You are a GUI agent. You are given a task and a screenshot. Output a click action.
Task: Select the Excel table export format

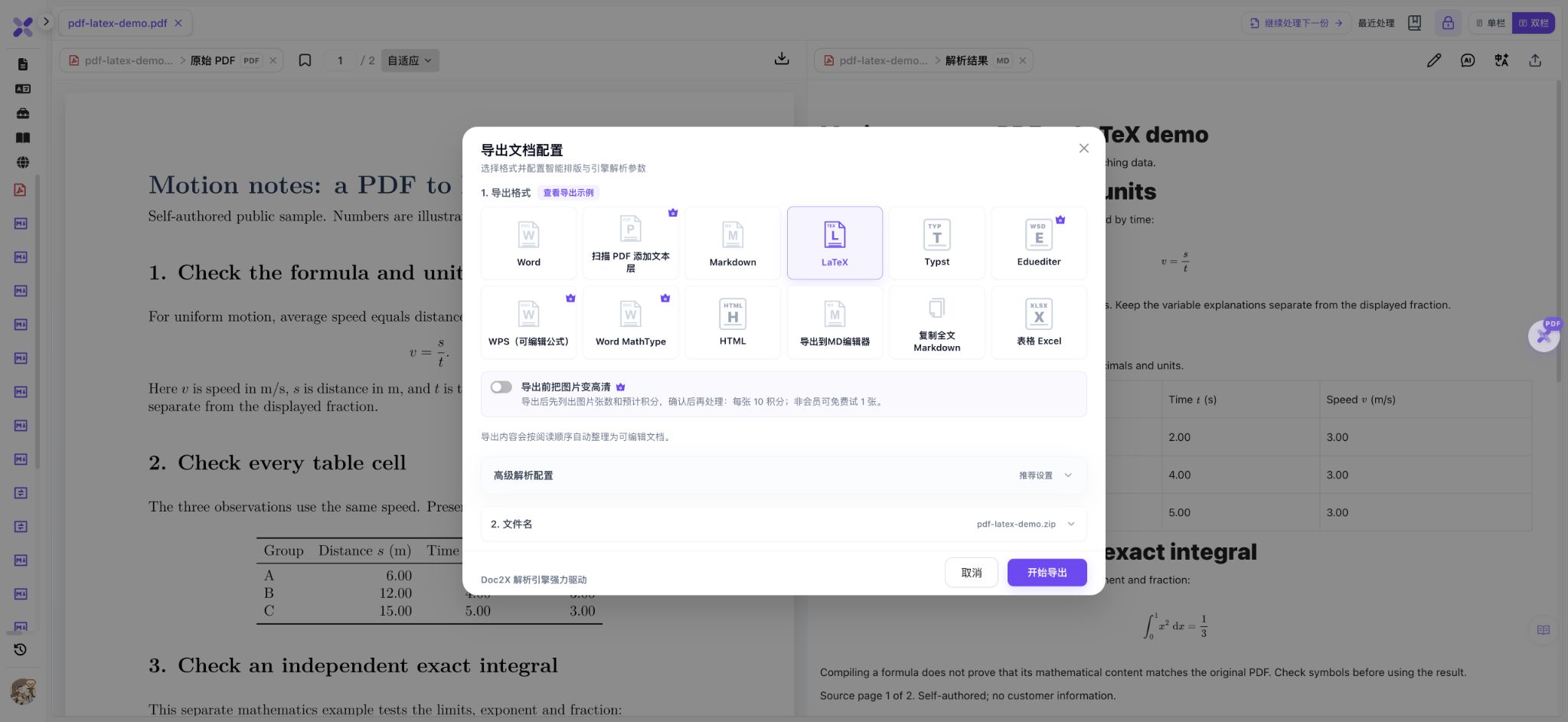[x=1039, y=322]
